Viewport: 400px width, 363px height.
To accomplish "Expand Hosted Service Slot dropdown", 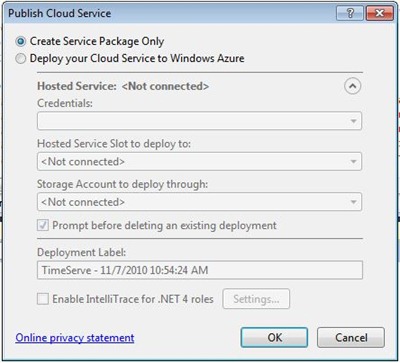I will (199, 162).
